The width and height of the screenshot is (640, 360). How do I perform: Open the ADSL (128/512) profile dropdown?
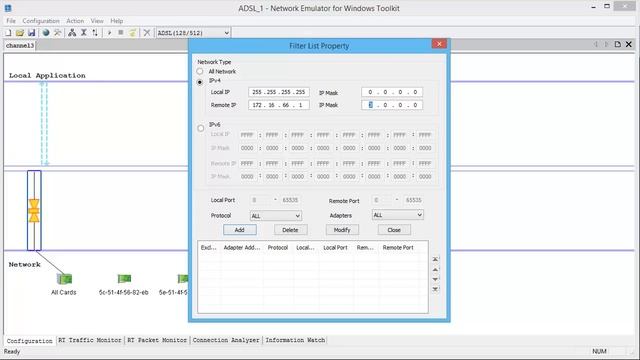[x=193, y=33]
